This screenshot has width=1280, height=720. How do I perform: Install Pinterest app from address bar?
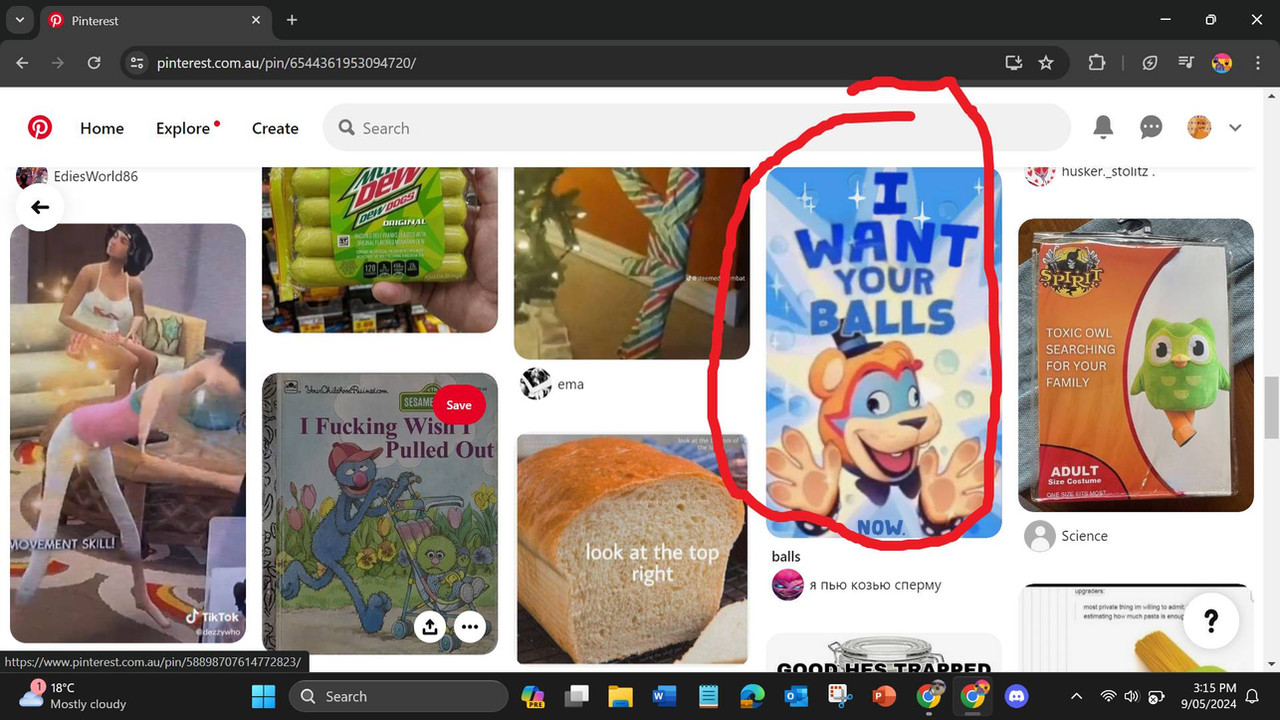[1014, 62]
